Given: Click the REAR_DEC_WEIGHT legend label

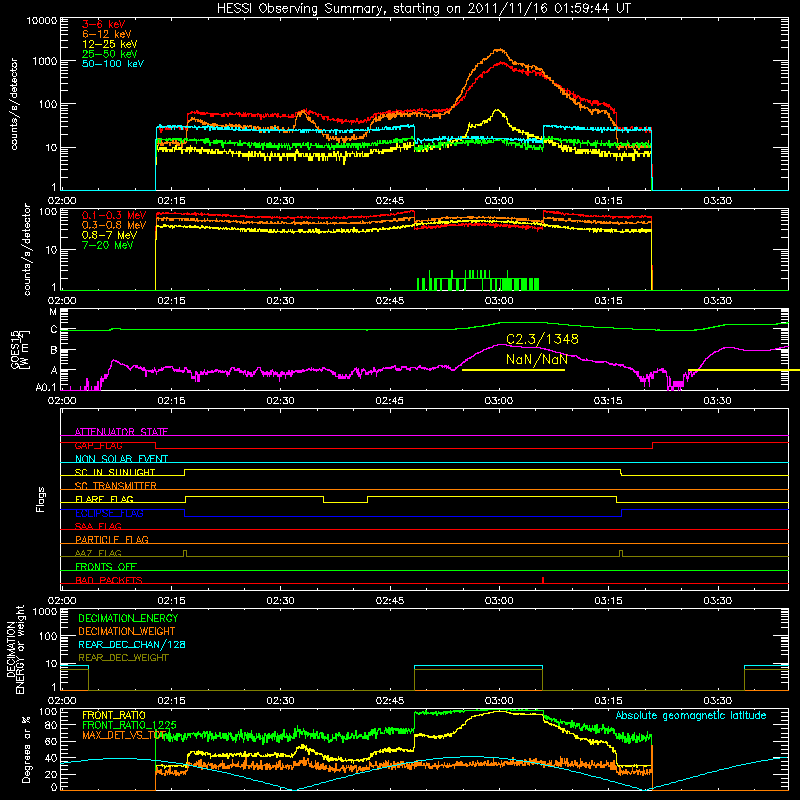Looking at the screenshot, I should pyautogui.click(x=123, y=658).
